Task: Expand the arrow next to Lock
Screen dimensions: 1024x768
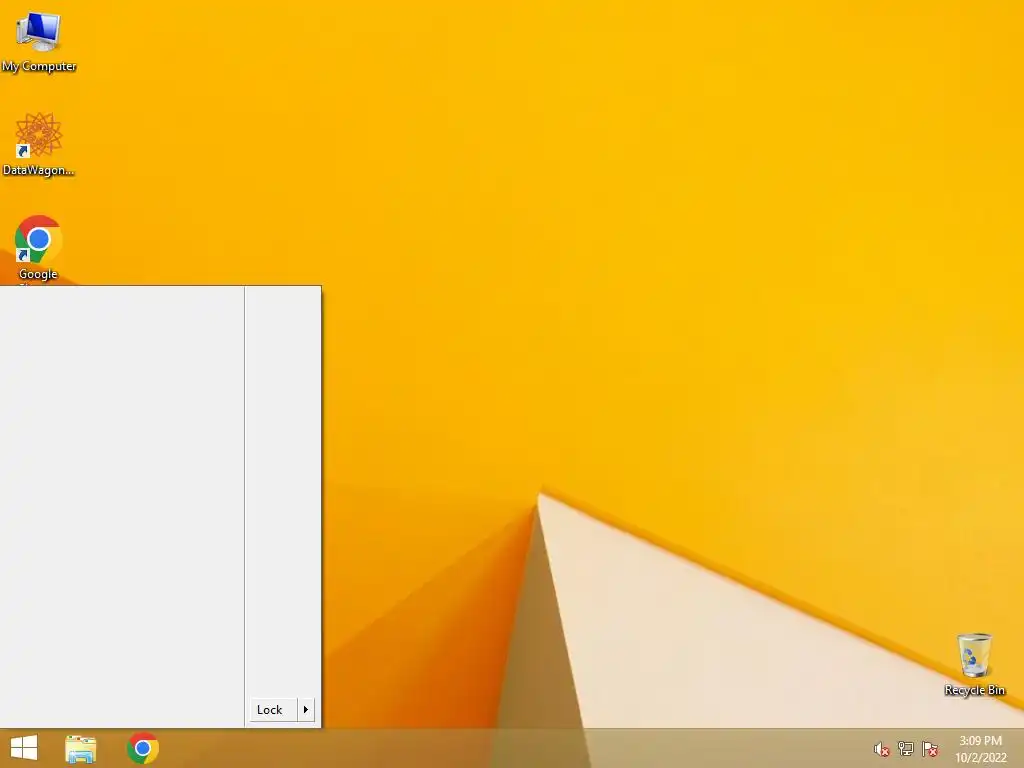Action: pos(306,710)
